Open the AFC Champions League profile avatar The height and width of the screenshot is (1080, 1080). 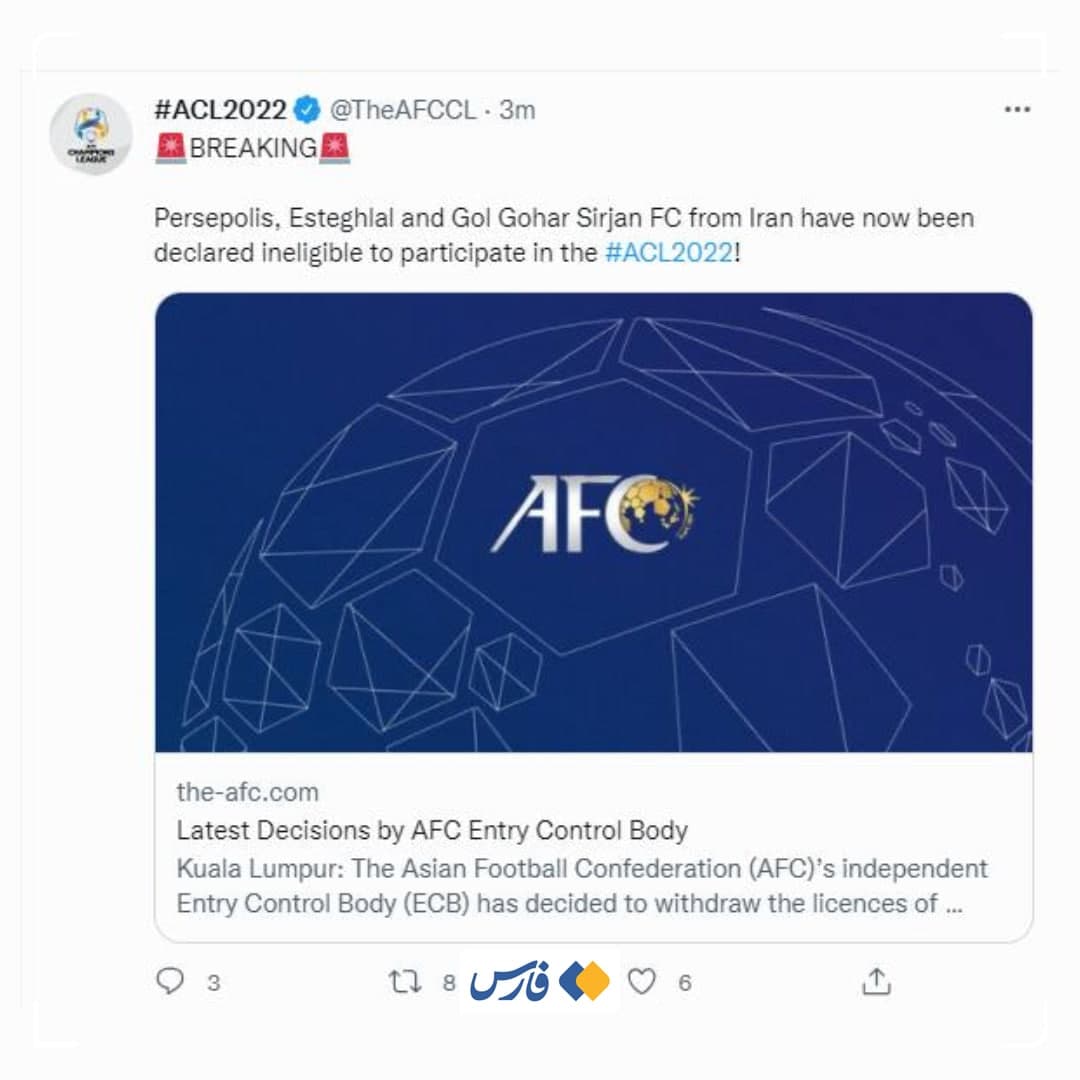90,133
